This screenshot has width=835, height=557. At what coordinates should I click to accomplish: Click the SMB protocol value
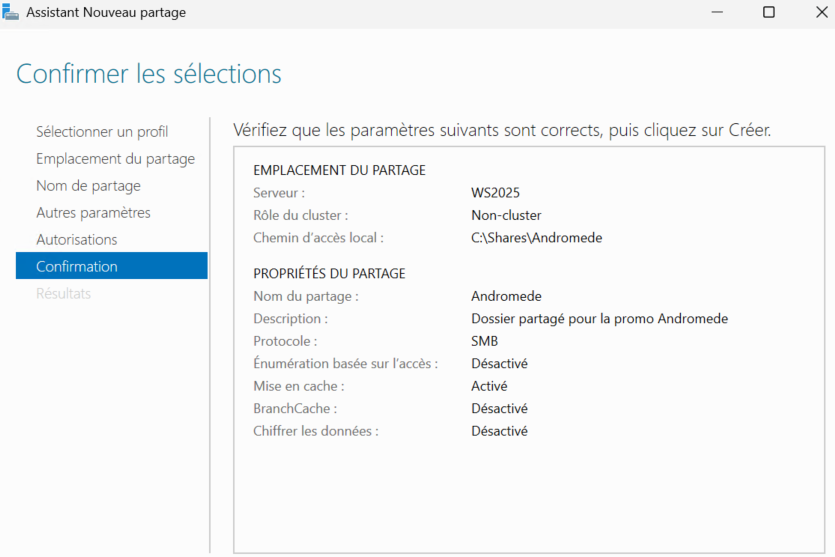485,341
